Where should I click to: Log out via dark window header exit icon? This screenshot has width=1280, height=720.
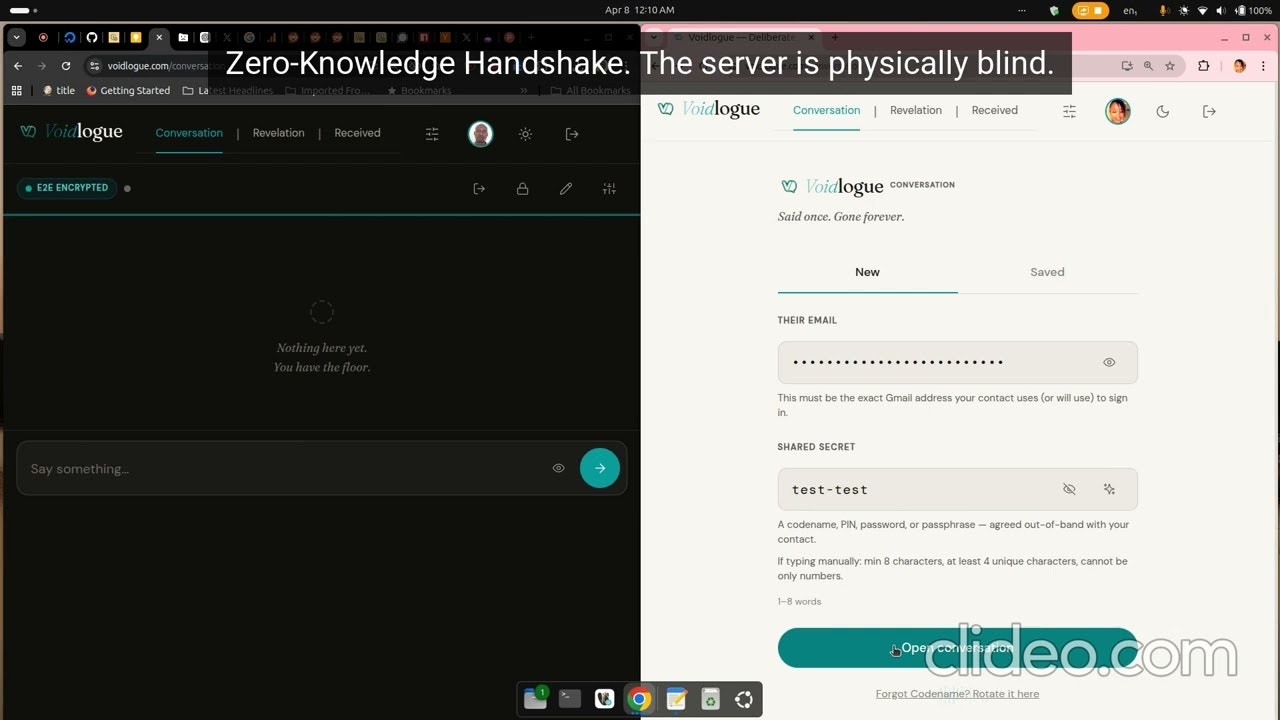coord(572,134)
